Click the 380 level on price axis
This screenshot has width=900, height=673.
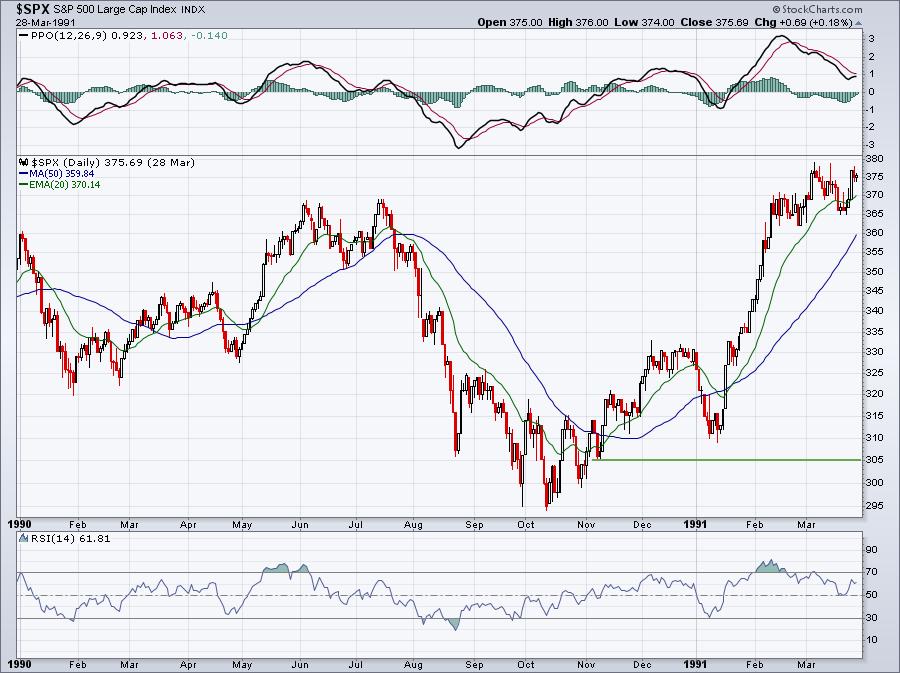tap(873, 159)
